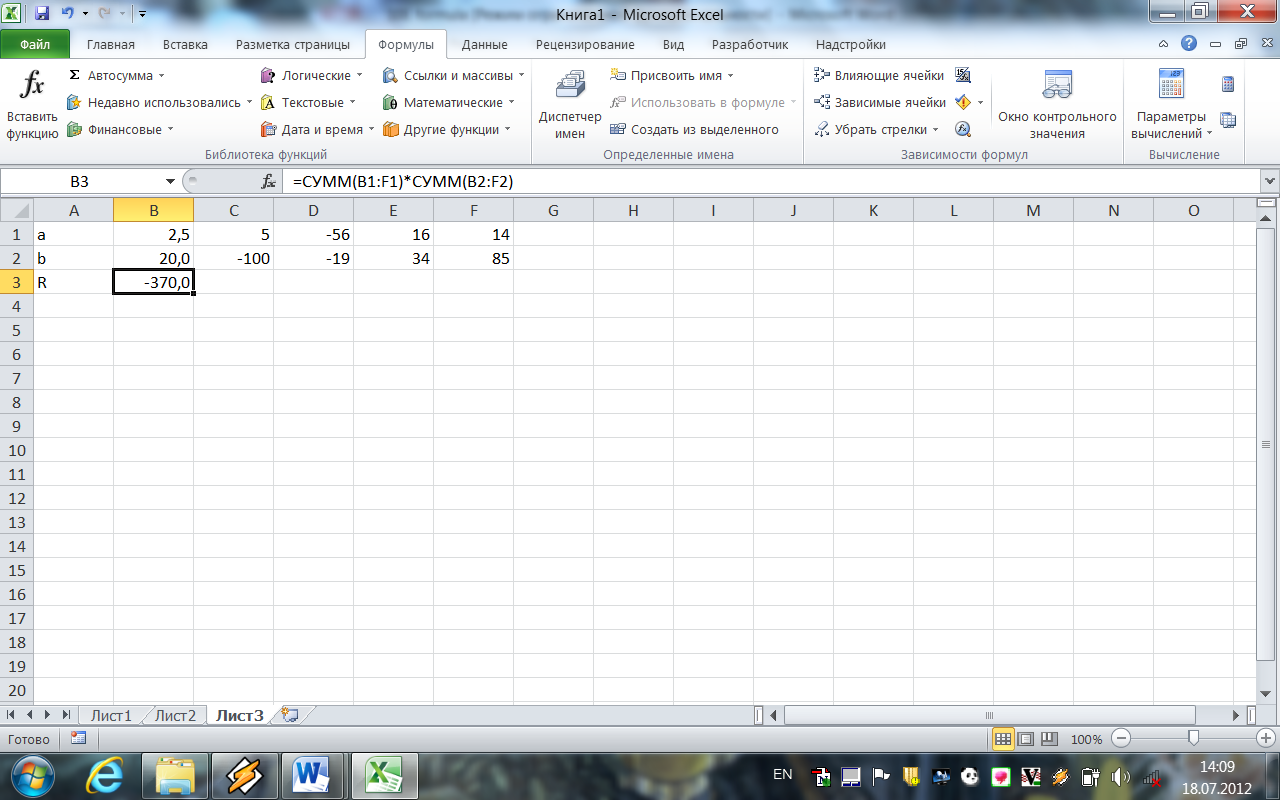Click the error checking warning icon
The width and height of the screenshot is (1280, 800).
[x=963, y=103]
